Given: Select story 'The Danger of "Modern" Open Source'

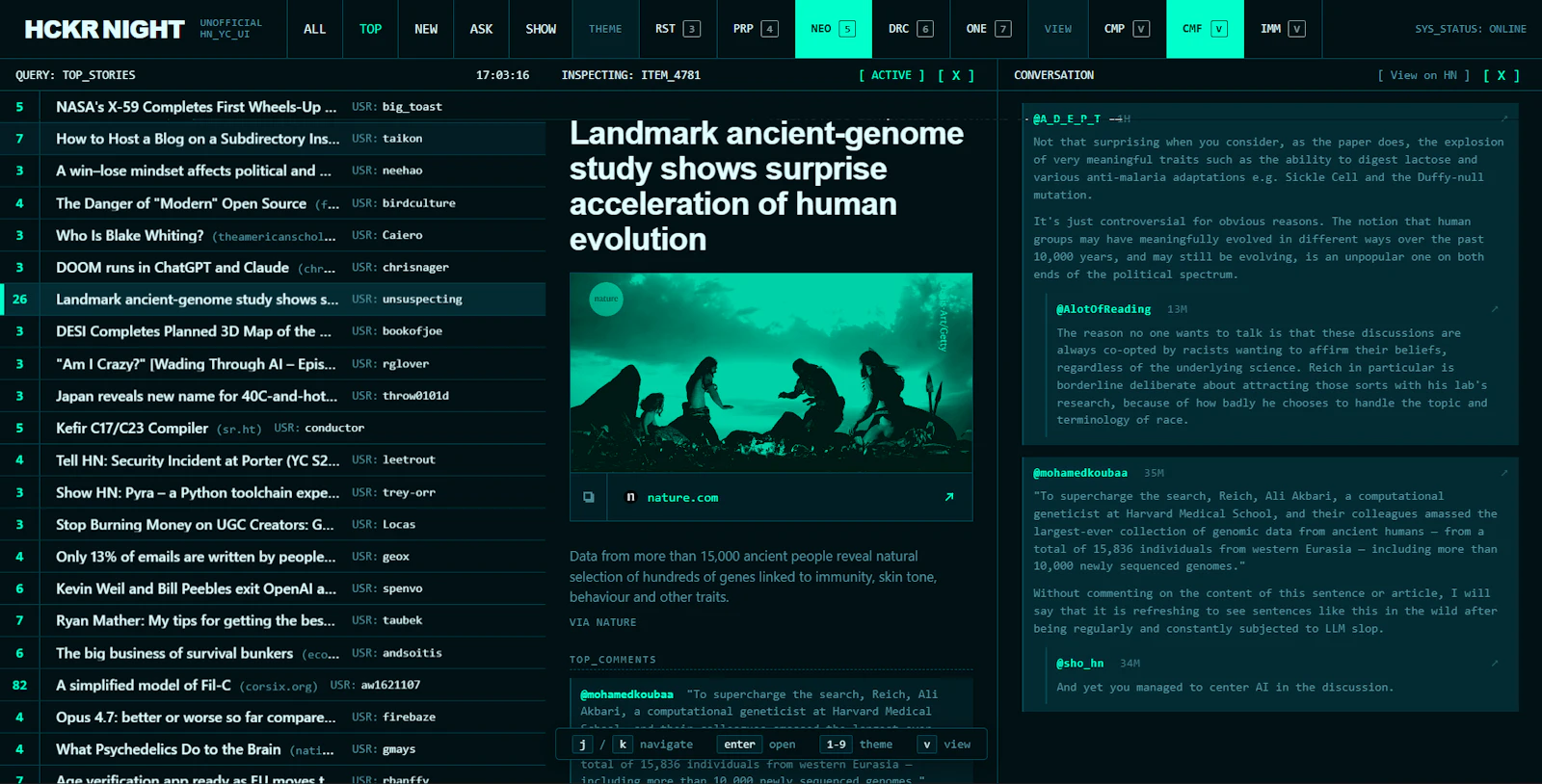Looking at the screenshot, I should tap(273, 203).
